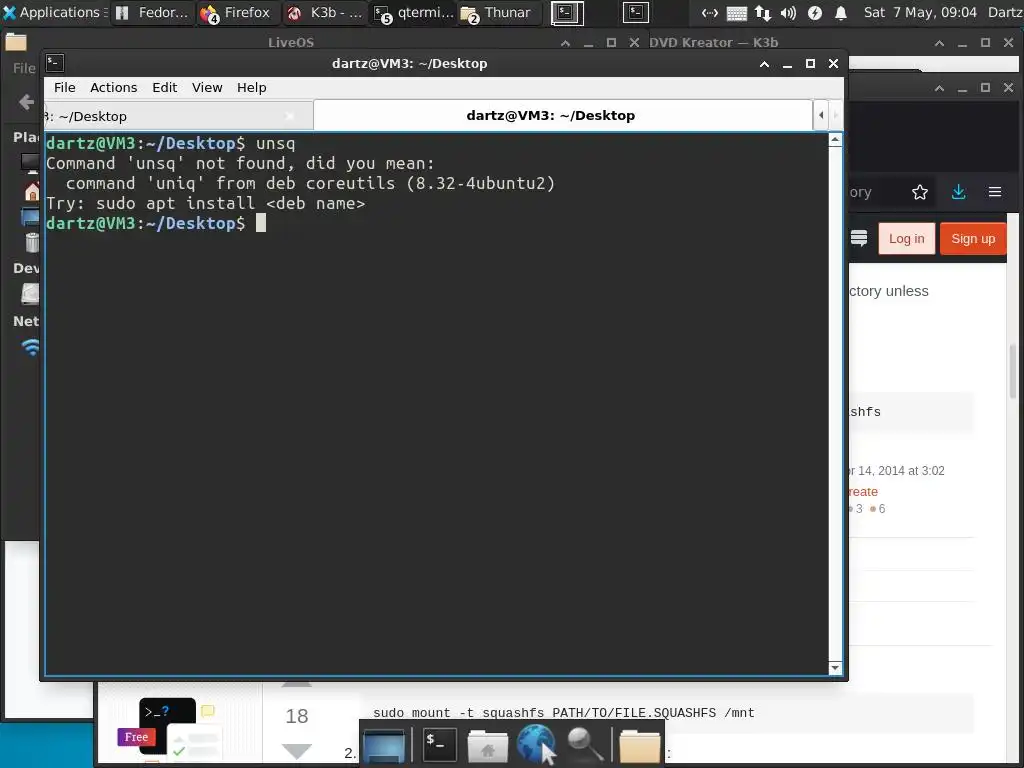Click the Log in button
Viewport: 1024px width, 768px height.
906,238
